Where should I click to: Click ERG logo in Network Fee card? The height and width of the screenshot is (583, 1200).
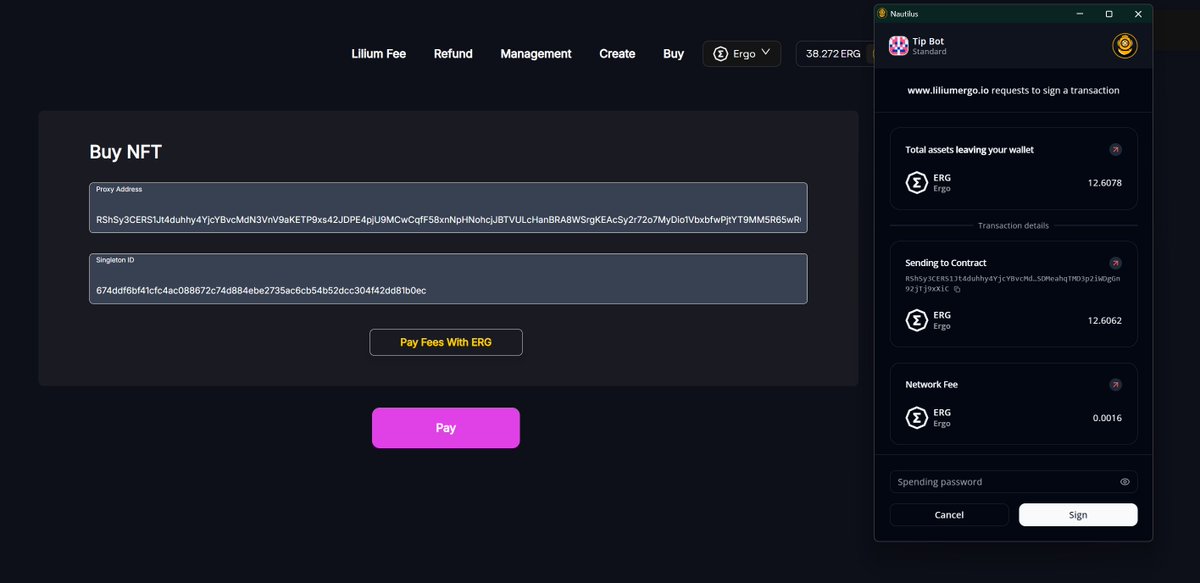point(916,418)
